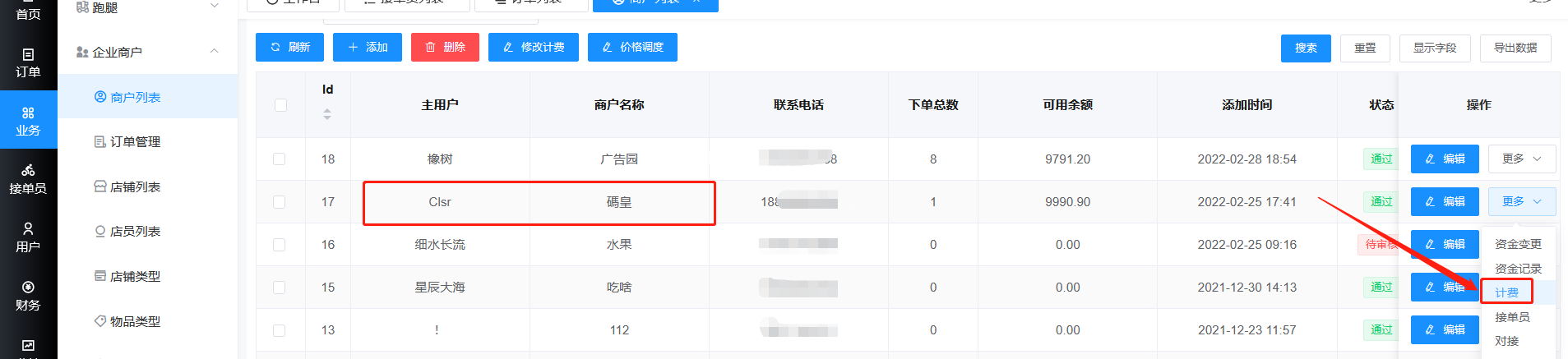Open the 订单 section in the dark sidebar
Image resolution: width=1568 pixels, height=359 pixels.
(28, 62)
